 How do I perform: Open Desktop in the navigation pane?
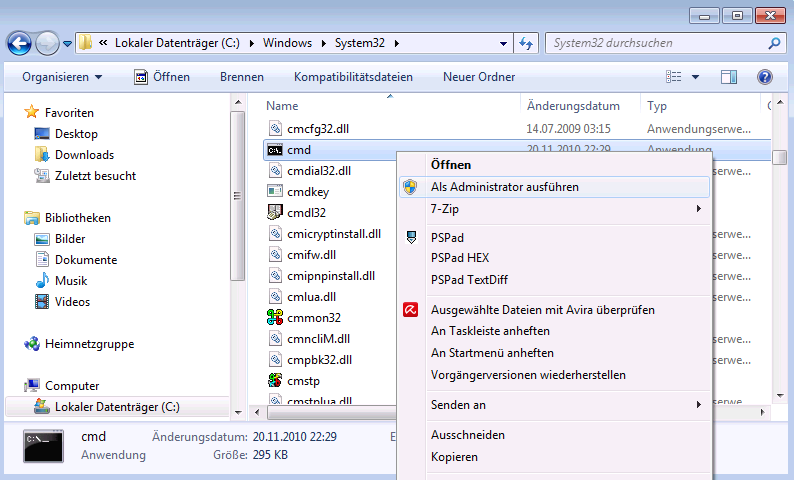click(76, 134)
